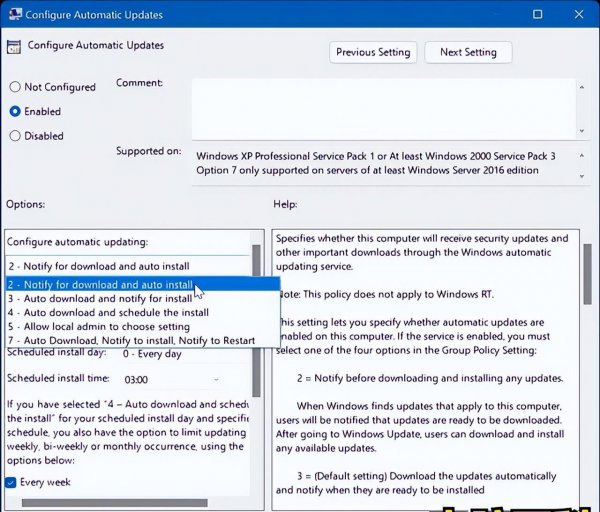Choose 3 - Auto download and notify for install
This screenshot has height=512, width=600.
pos(143,298)
